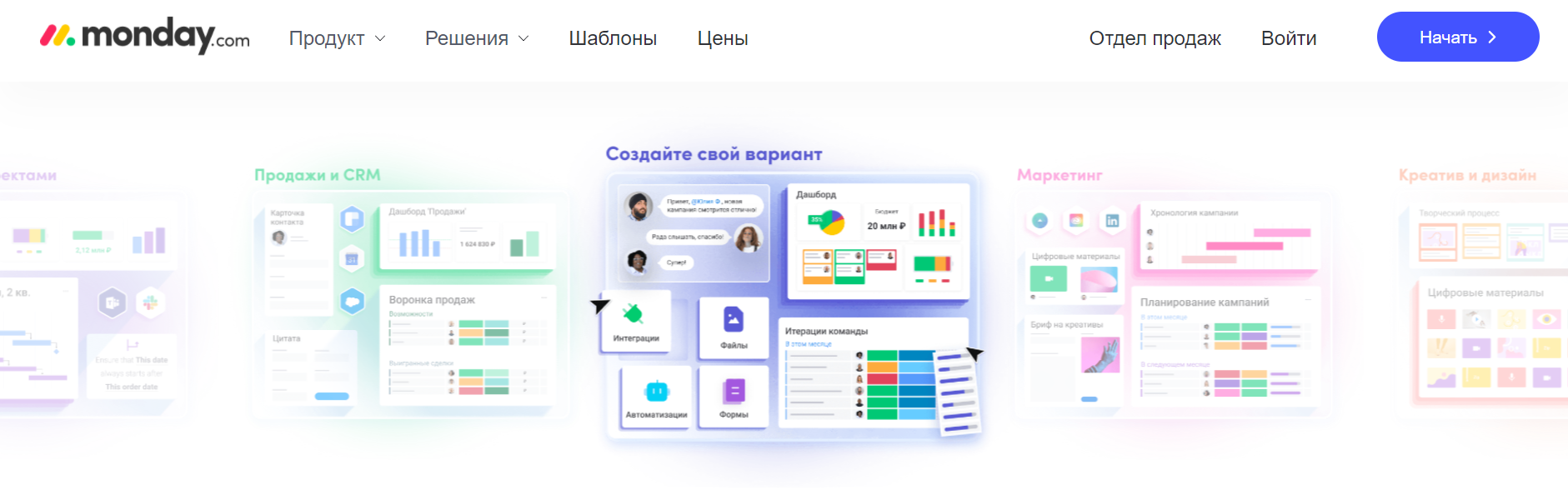Select the Создайте свой вариант heading
Image resolution: width=1568 pixels, height=495 pixels.
click(x=714, y=154)
